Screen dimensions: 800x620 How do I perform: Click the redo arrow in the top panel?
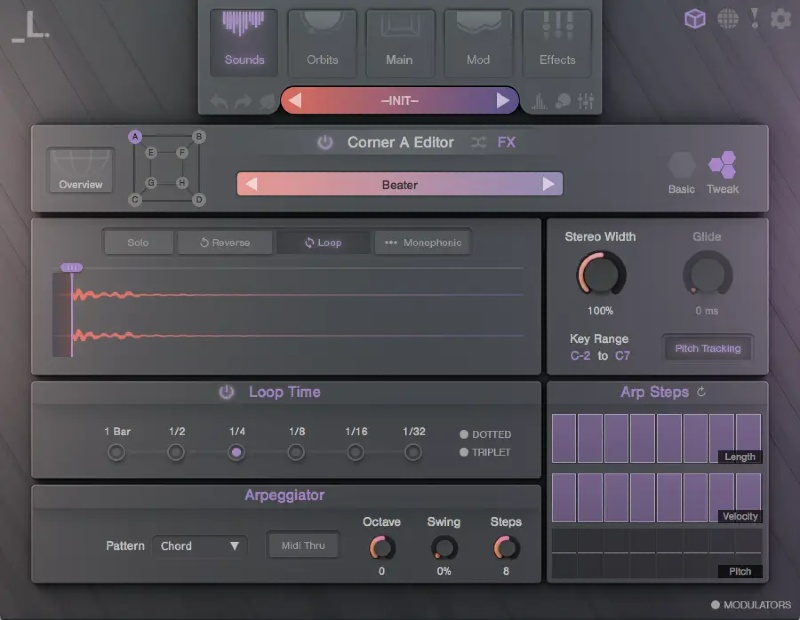point(240,100)
